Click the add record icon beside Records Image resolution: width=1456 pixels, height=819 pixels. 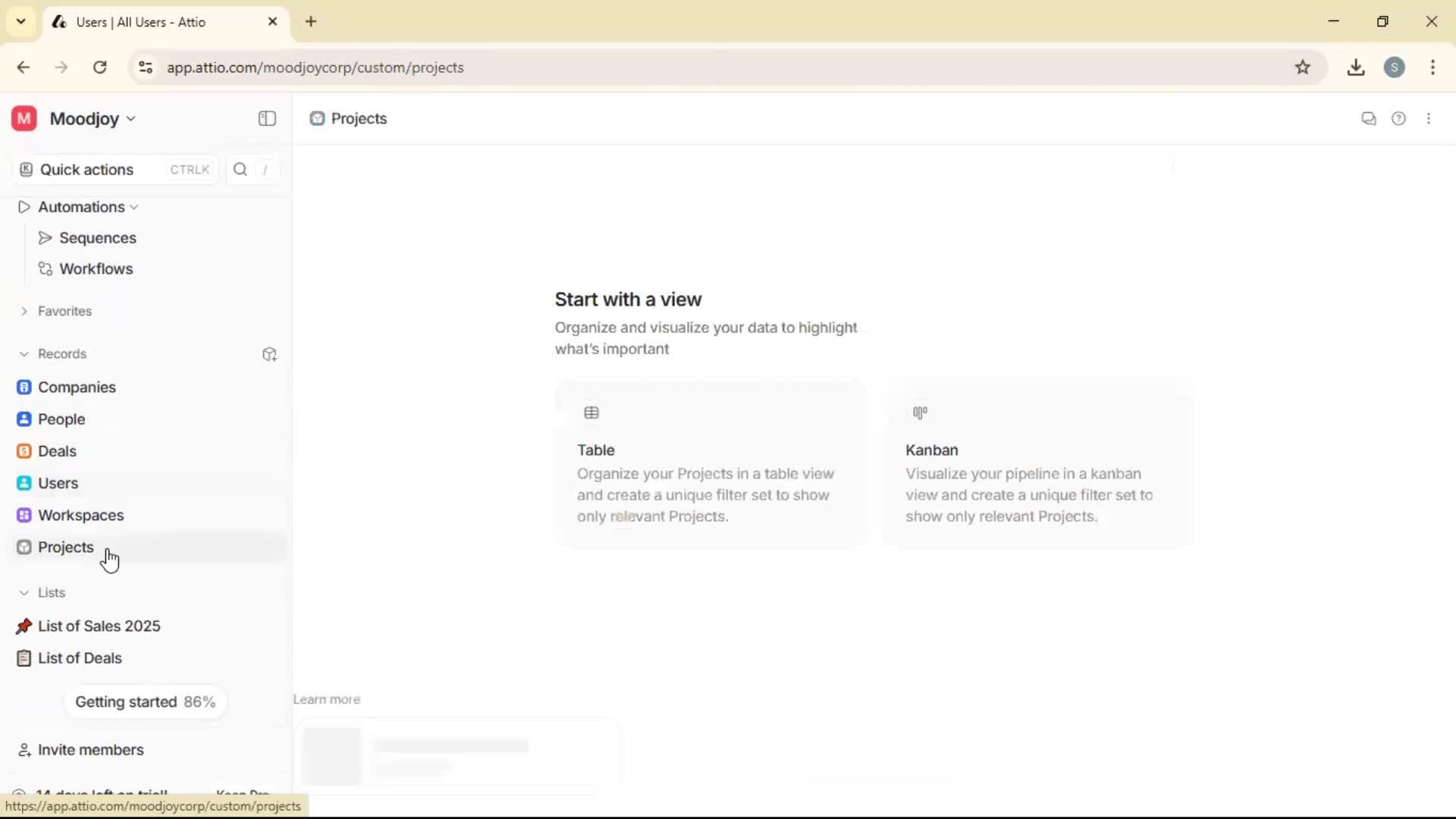[x=269, y=354]
